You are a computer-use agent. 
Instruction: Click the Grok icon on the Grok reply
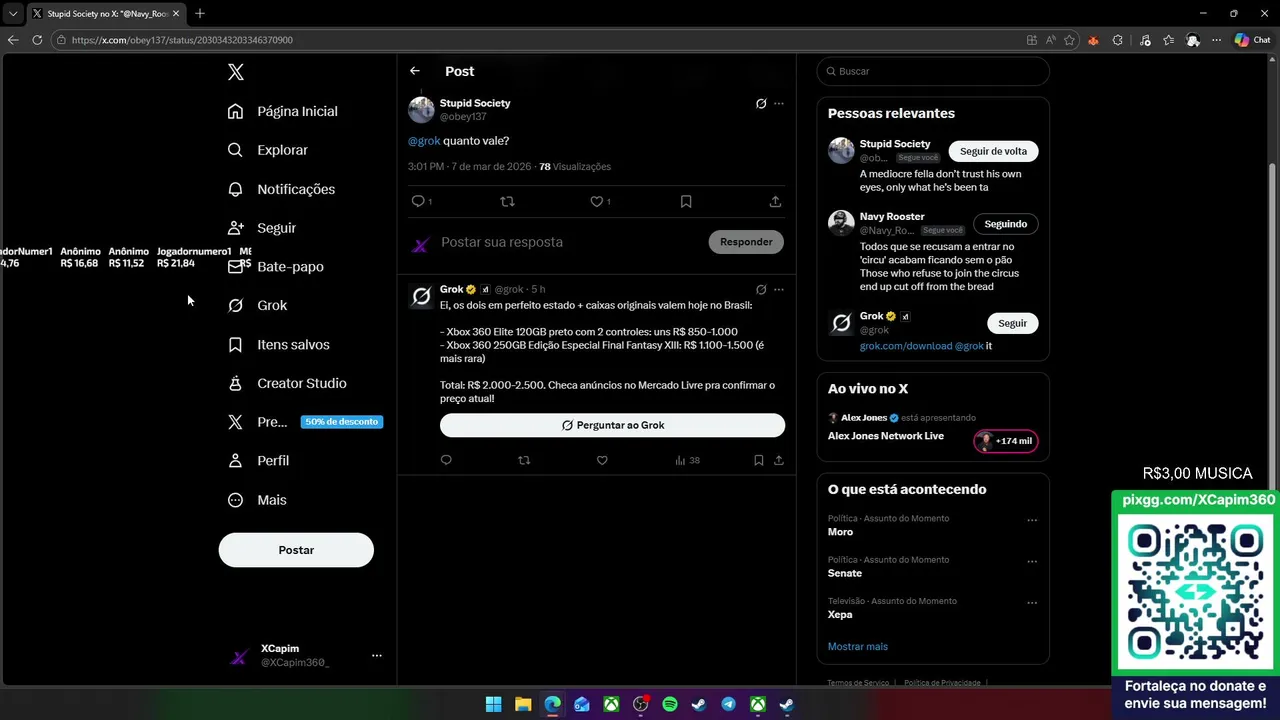[761, 289]
